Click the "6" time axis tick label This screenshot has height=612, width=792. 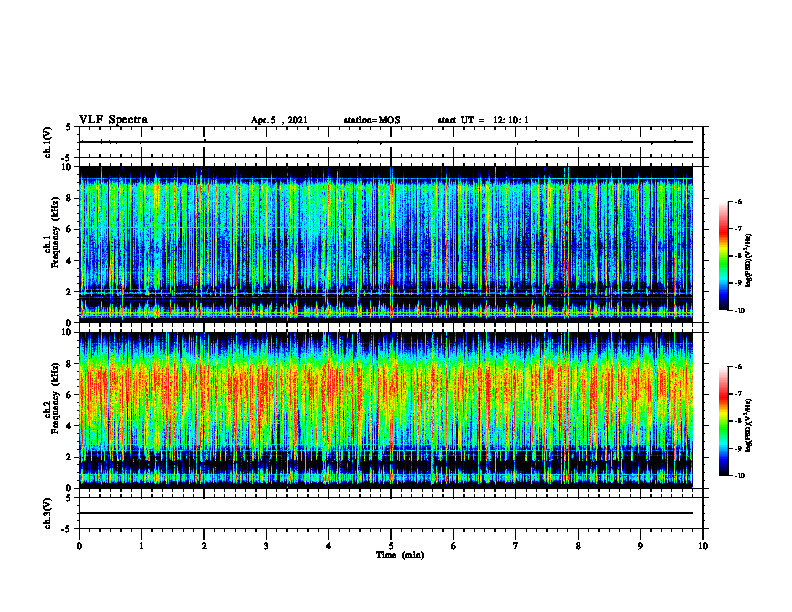tap(454, 546)
